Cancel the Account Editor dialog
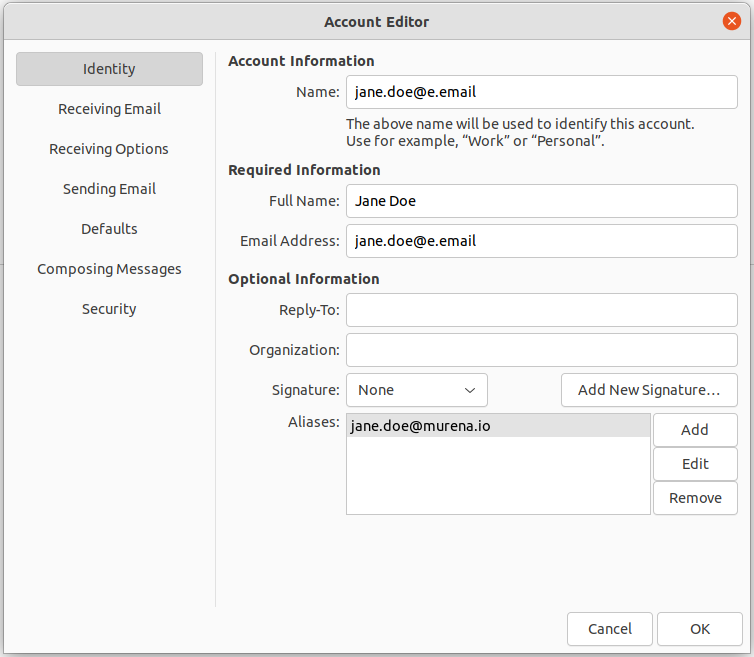Screen dimensions: 754x657 609,629
